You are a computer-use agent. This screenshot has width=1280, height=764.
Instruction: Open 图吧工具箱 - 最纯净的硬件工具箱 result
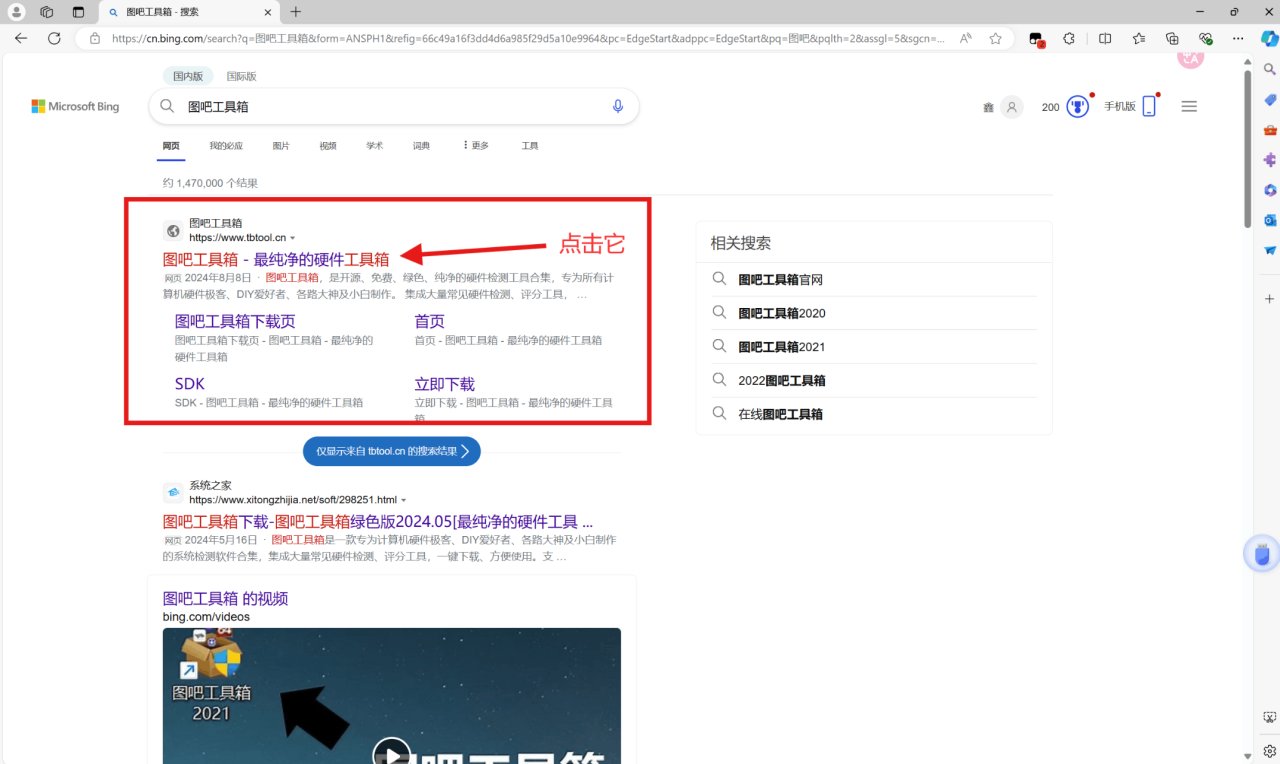pos(276,259)
